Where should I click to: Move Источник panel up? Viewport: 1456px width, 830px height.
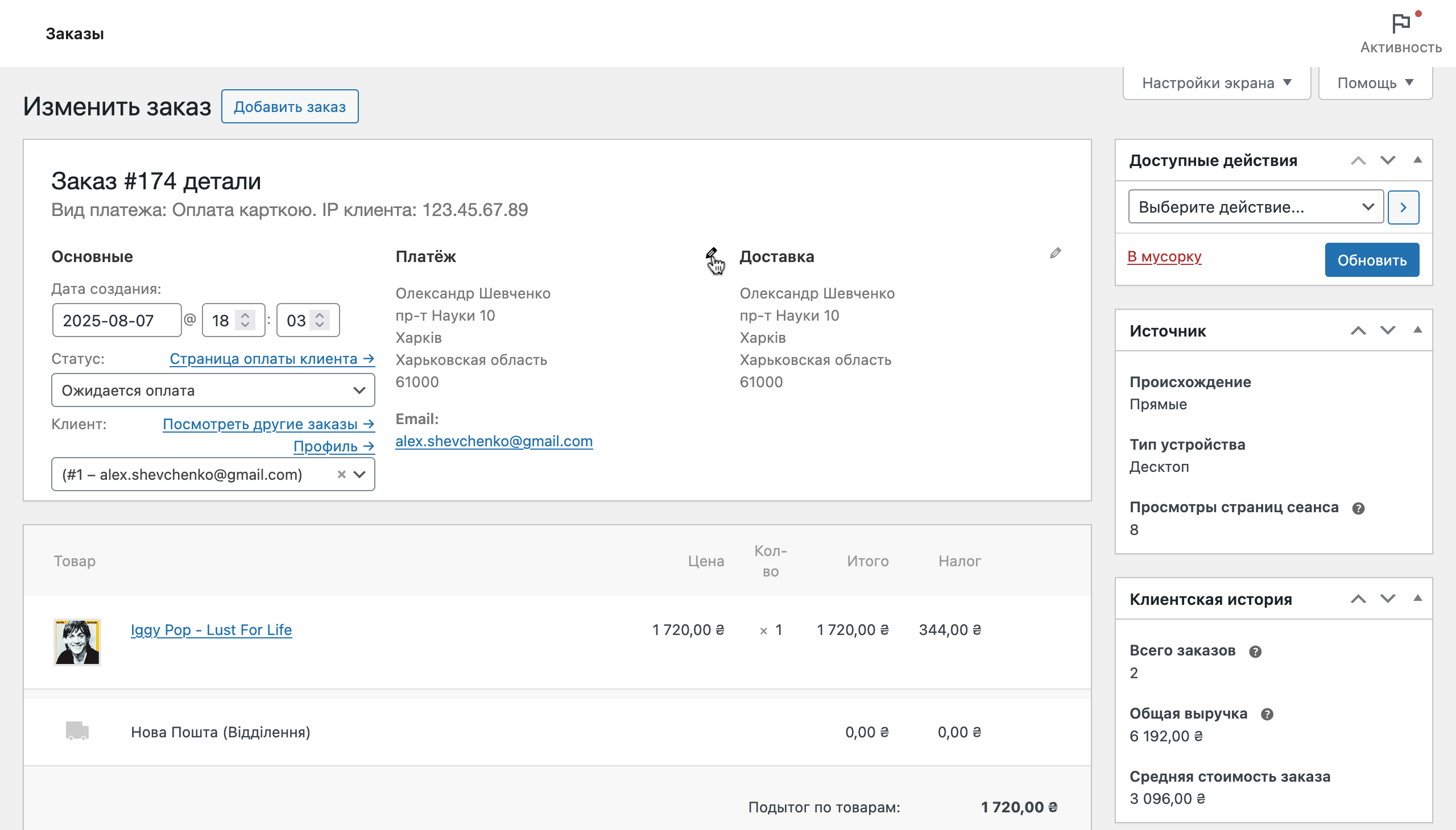(1358, 331)
